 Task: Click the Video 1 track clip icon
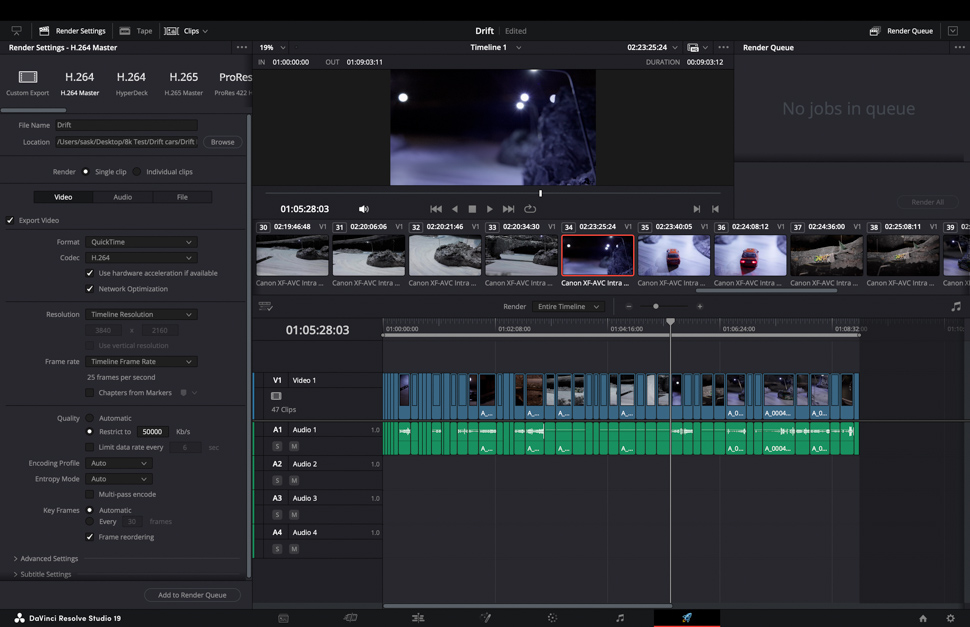pos(276,396)
